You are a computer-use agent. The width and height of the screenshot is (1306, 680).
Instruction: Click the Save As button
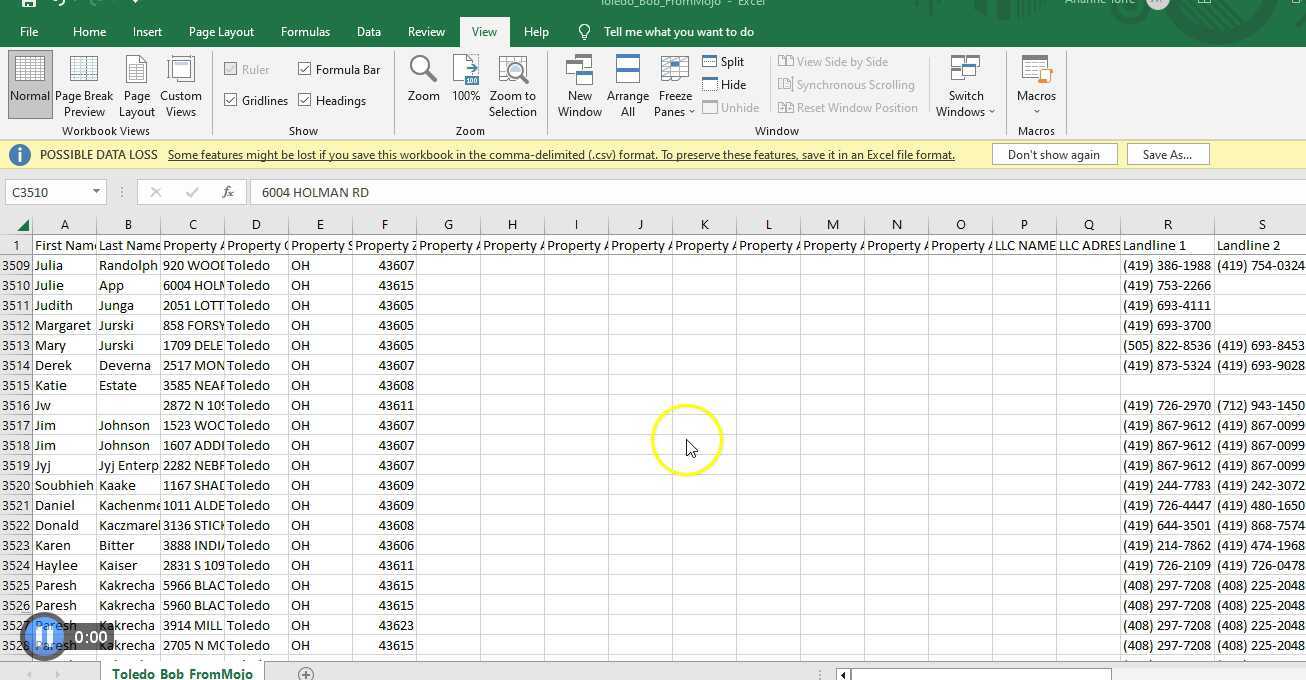1167,154
